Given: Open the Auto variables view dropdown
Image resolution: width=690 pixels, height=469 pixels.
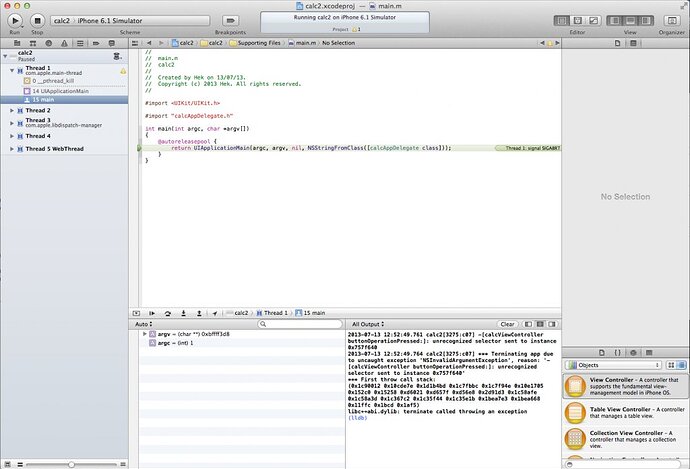Looking at the screenshot, I should [142, 325].
